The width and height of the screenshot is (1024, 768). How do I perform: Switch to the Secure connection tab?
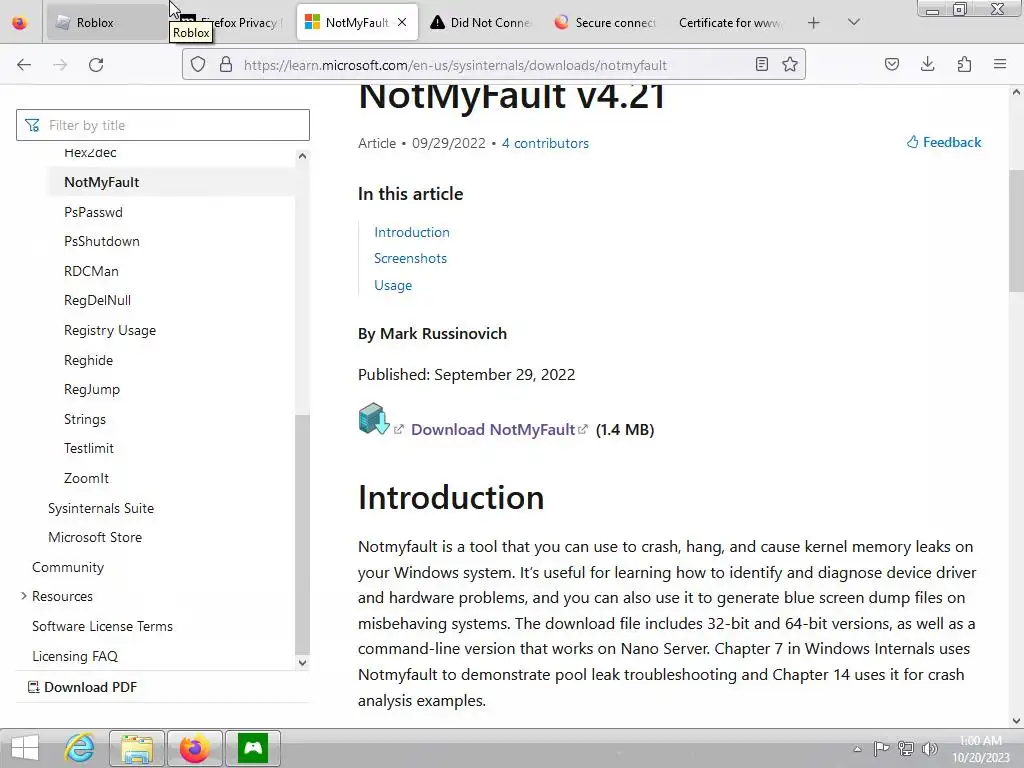coord(605,23)
